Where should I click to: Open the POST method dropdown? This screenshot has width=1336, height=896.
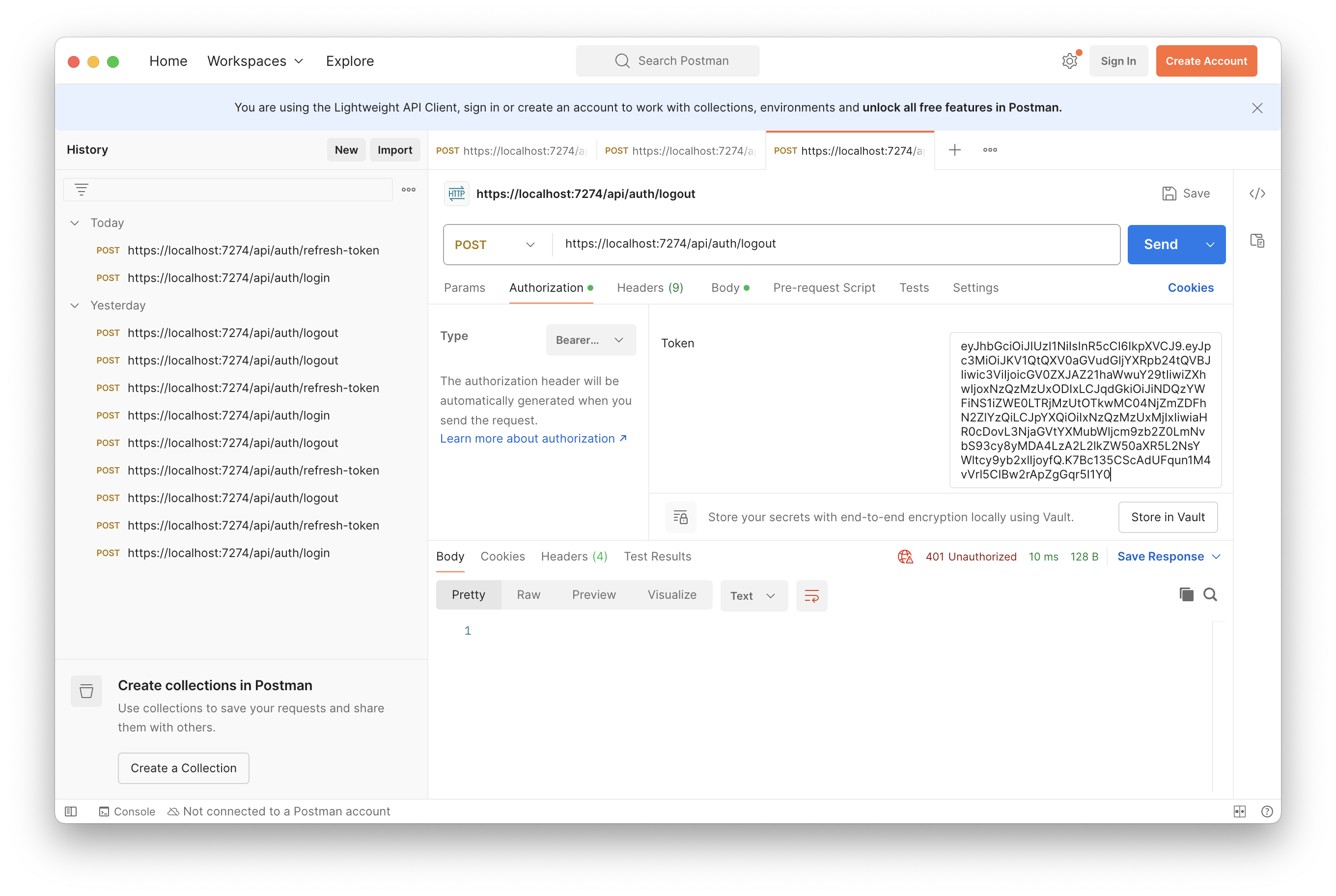pyautogui.click(x=494, y=245)
